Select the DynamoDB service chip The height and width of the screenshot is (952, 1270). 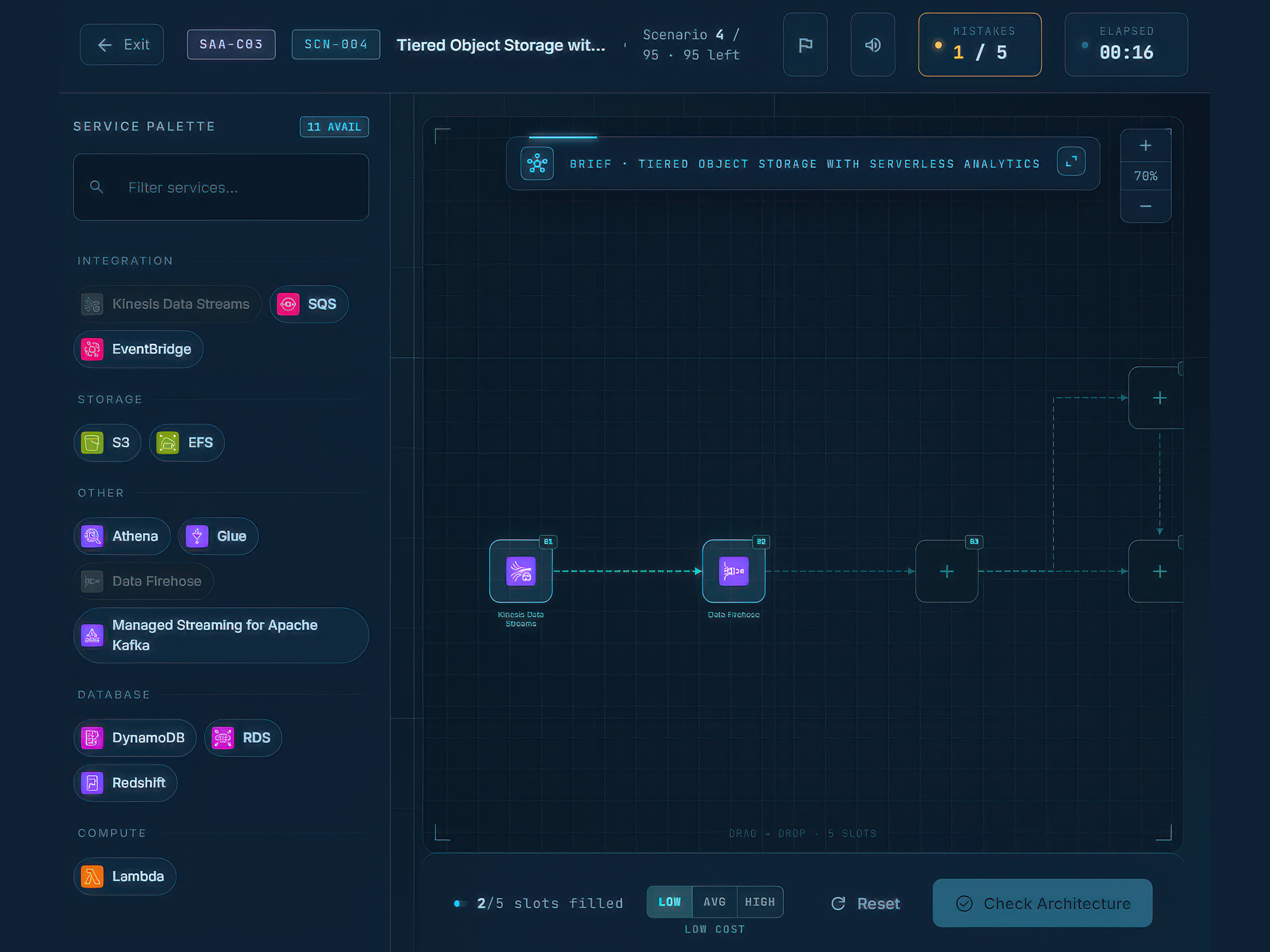[135, 738]
